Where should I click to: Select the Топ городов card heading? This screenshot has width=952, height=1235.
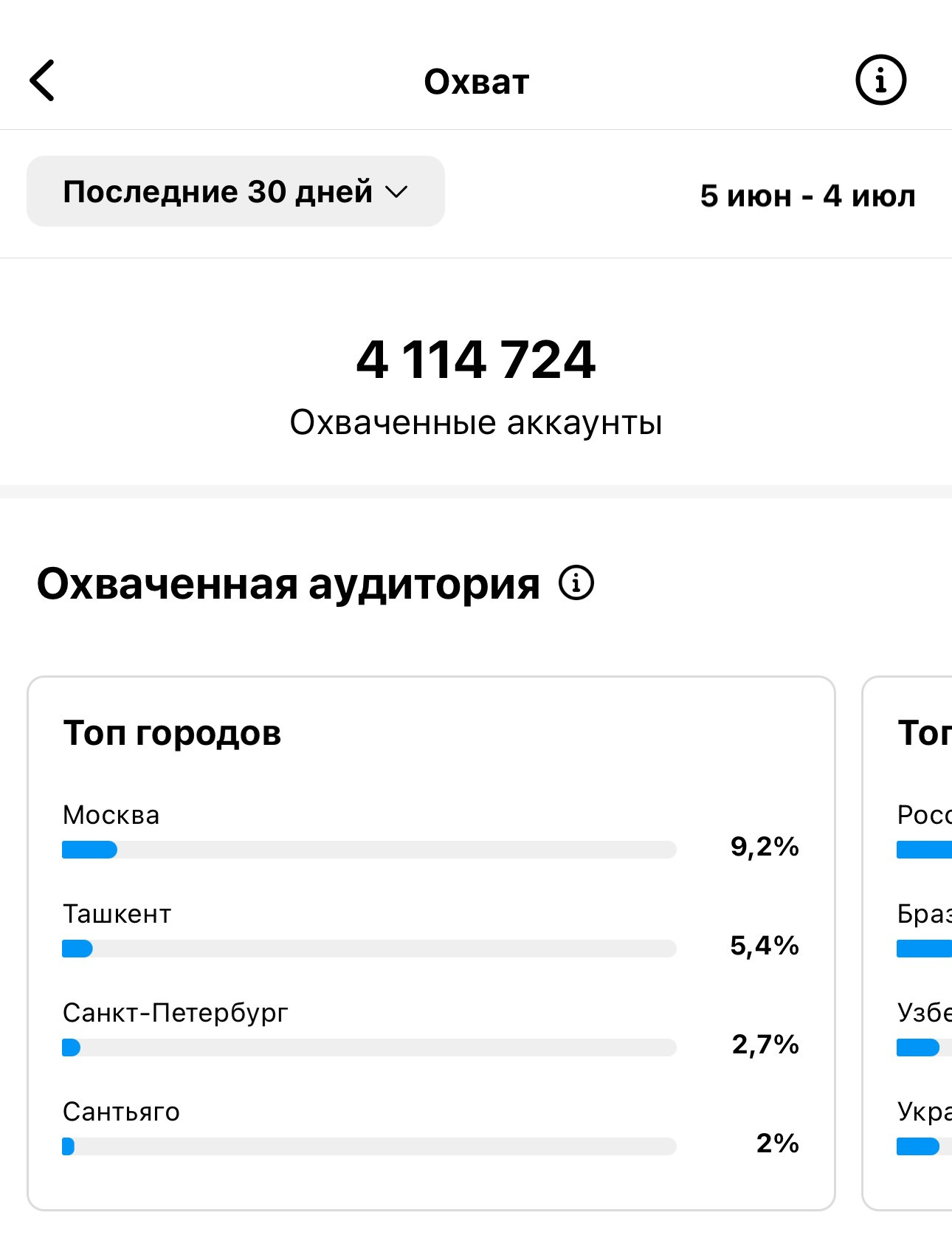[x=172, y=733]
